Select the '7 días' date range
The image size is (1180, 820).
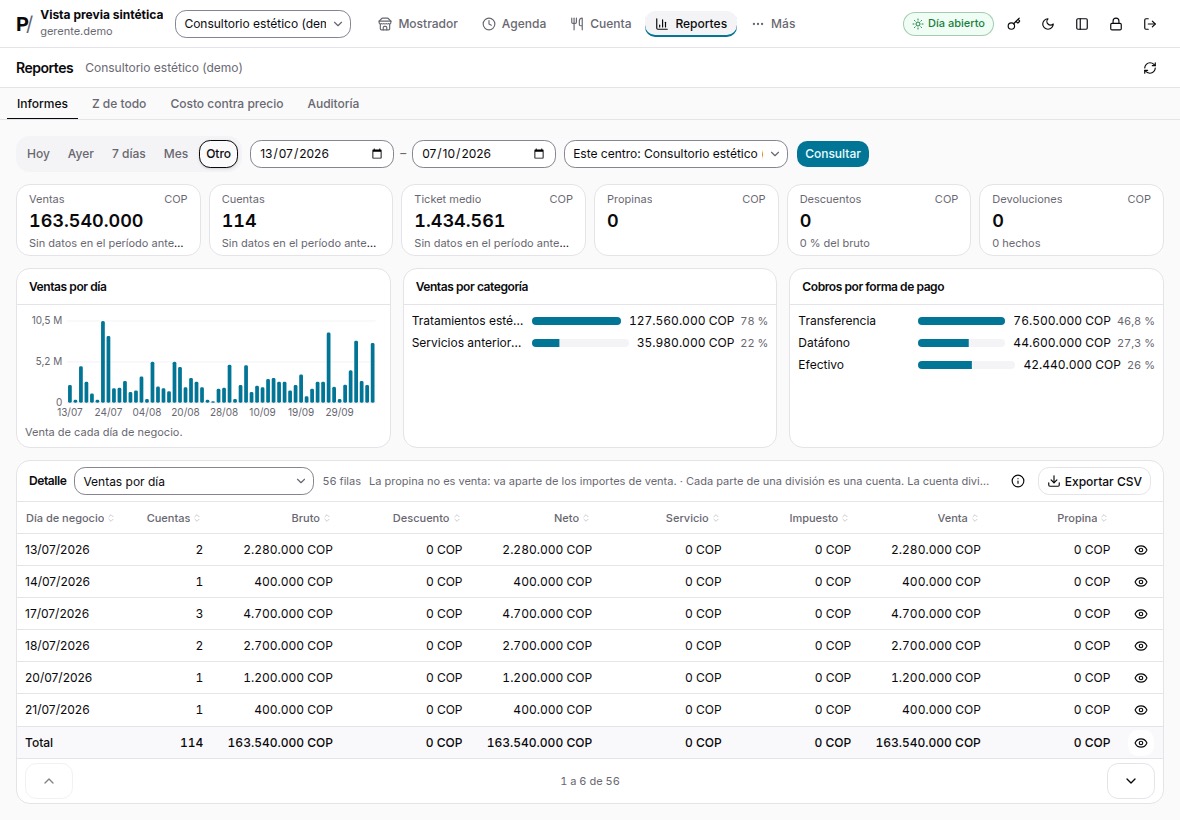click(x=129, y=154)
